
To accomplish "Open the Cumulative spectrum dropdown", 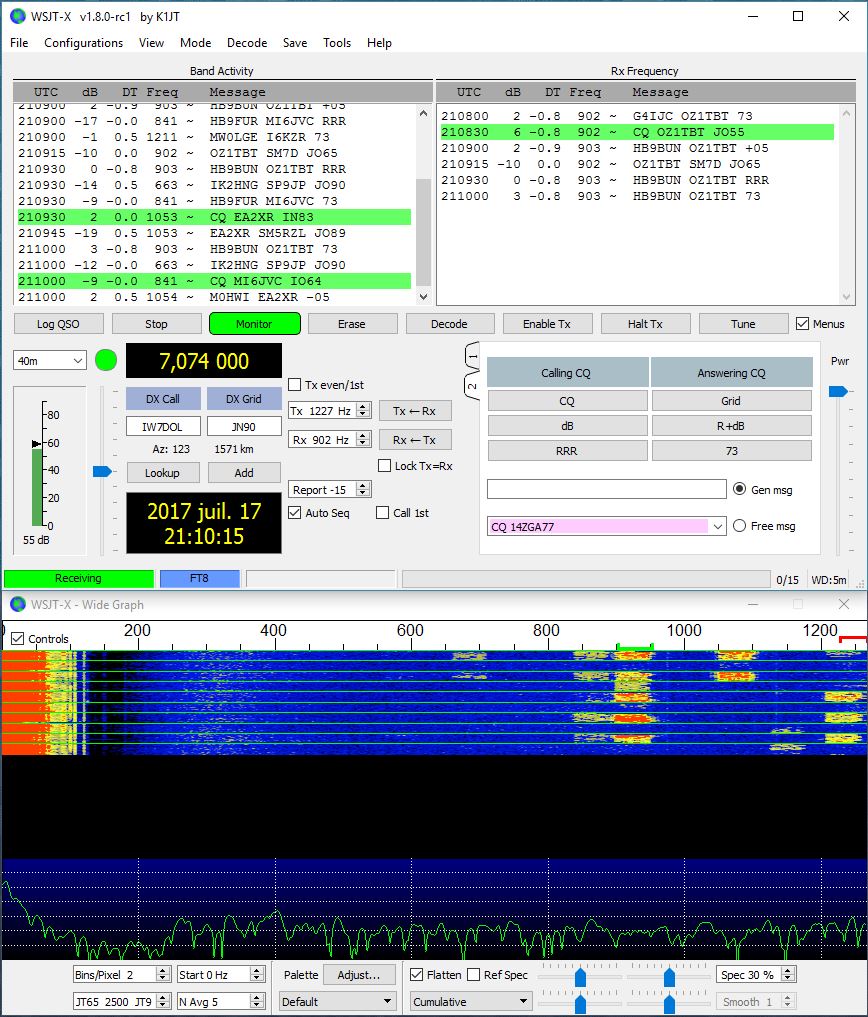I will pos(470,1001).
